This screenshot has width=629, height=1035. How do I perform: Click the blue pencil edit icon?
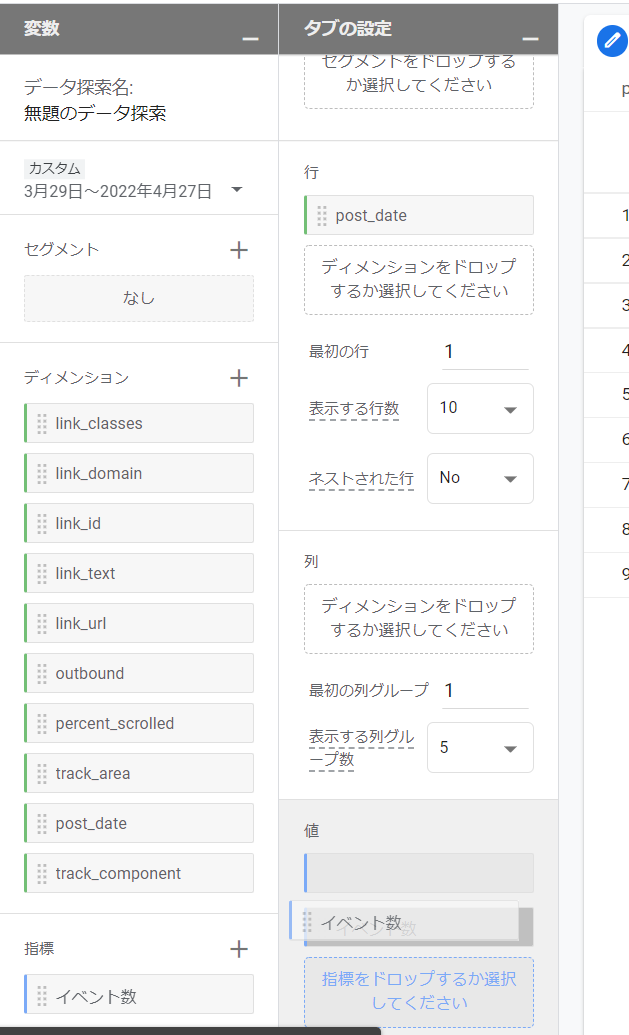pos(612,41)
